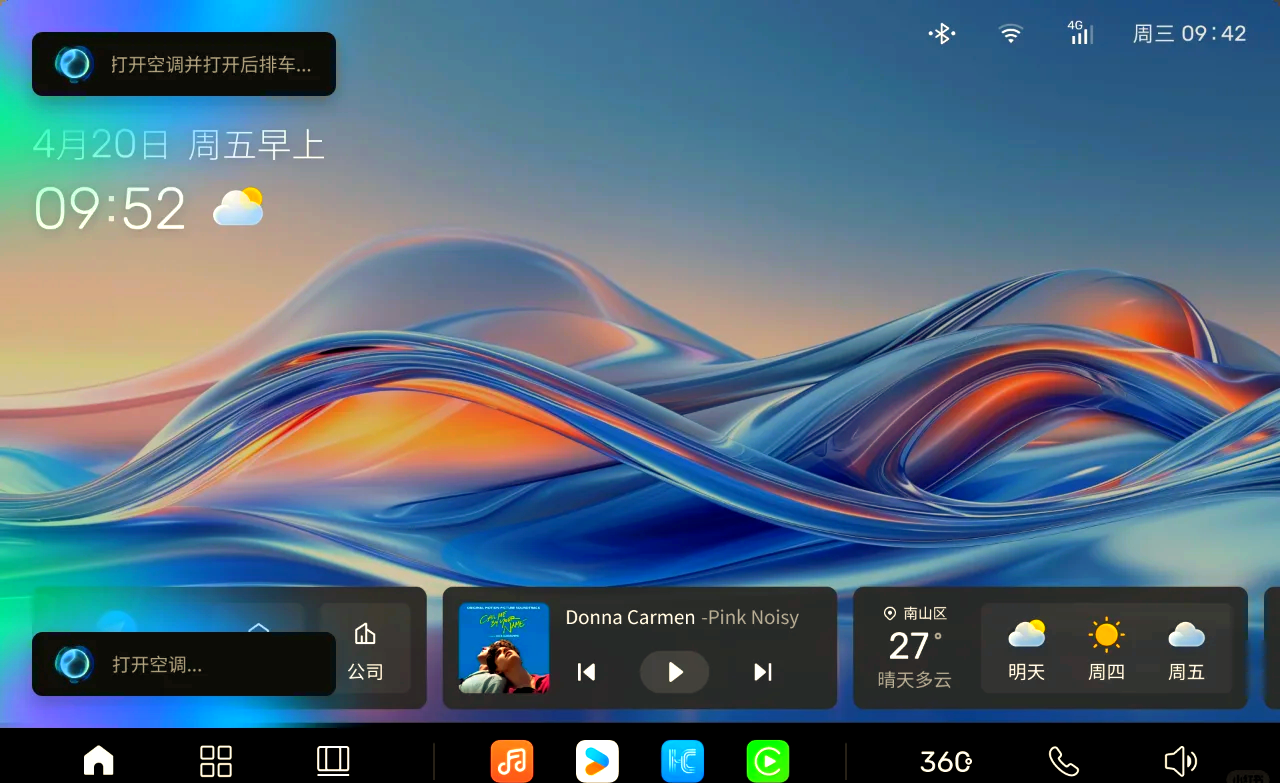Toggle Bluetooth from the status bar
This screenshot has width=1280, height=783.
click(x=941, y=34)
